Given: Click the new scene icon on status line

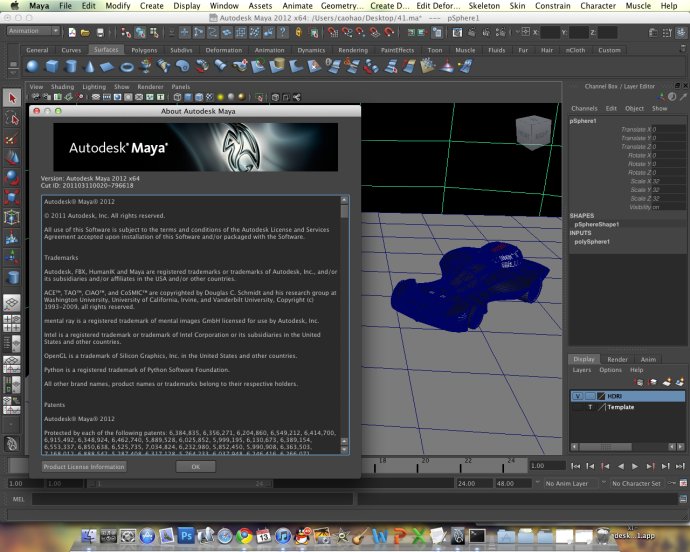Looking at the screenshot, I should [72, 32].
